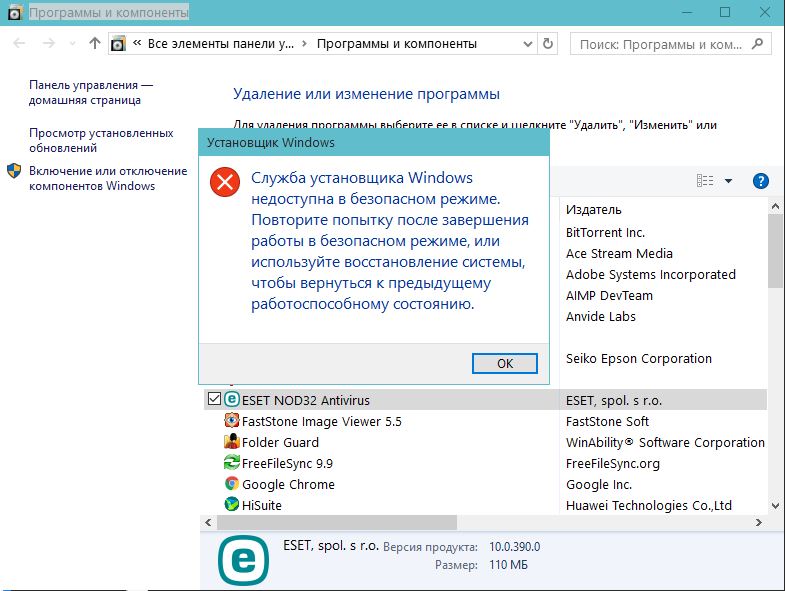Click publisher Adobe Systems Incorporated

click(651, 274)
